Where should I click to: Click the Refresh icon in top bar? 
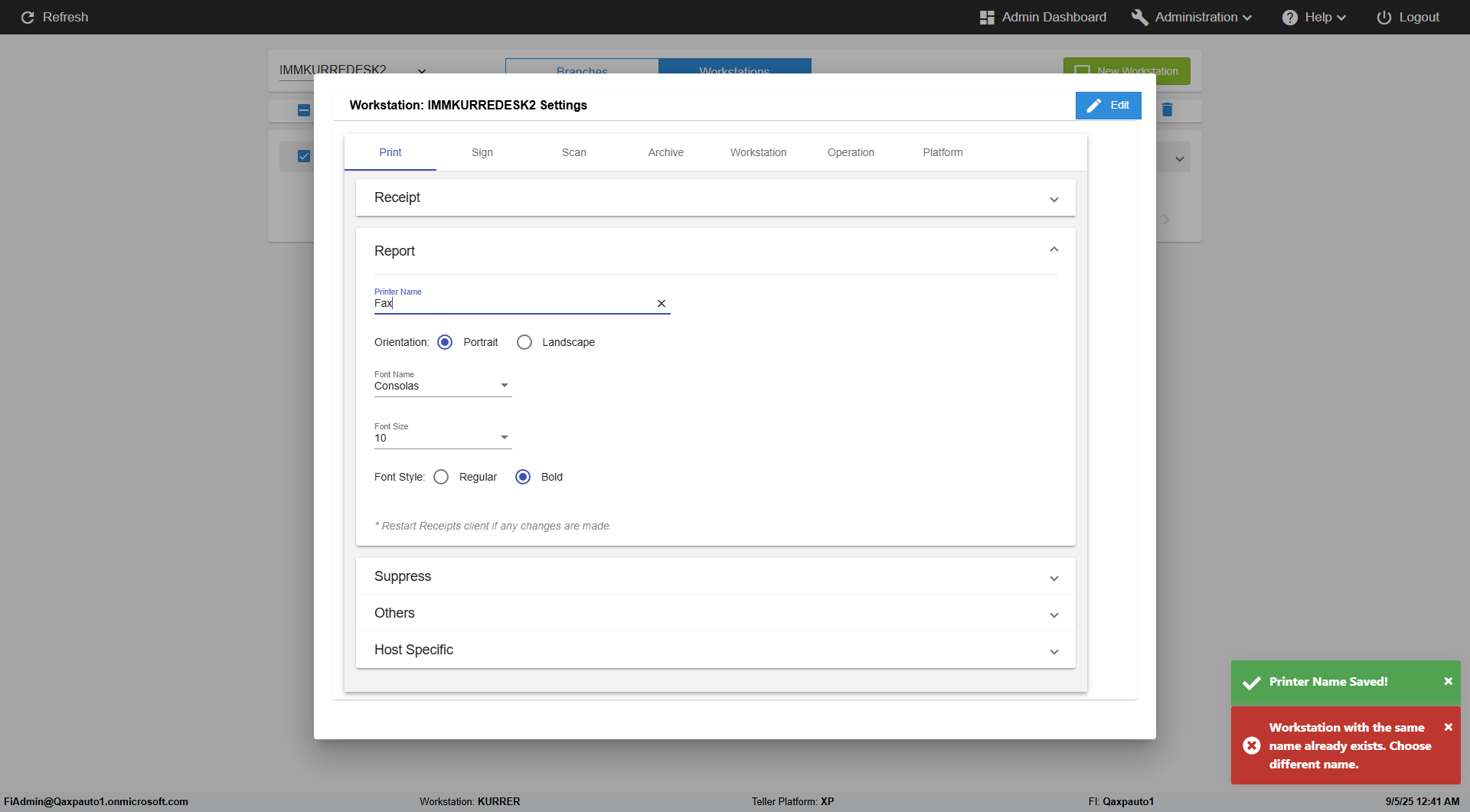[28, 17]
